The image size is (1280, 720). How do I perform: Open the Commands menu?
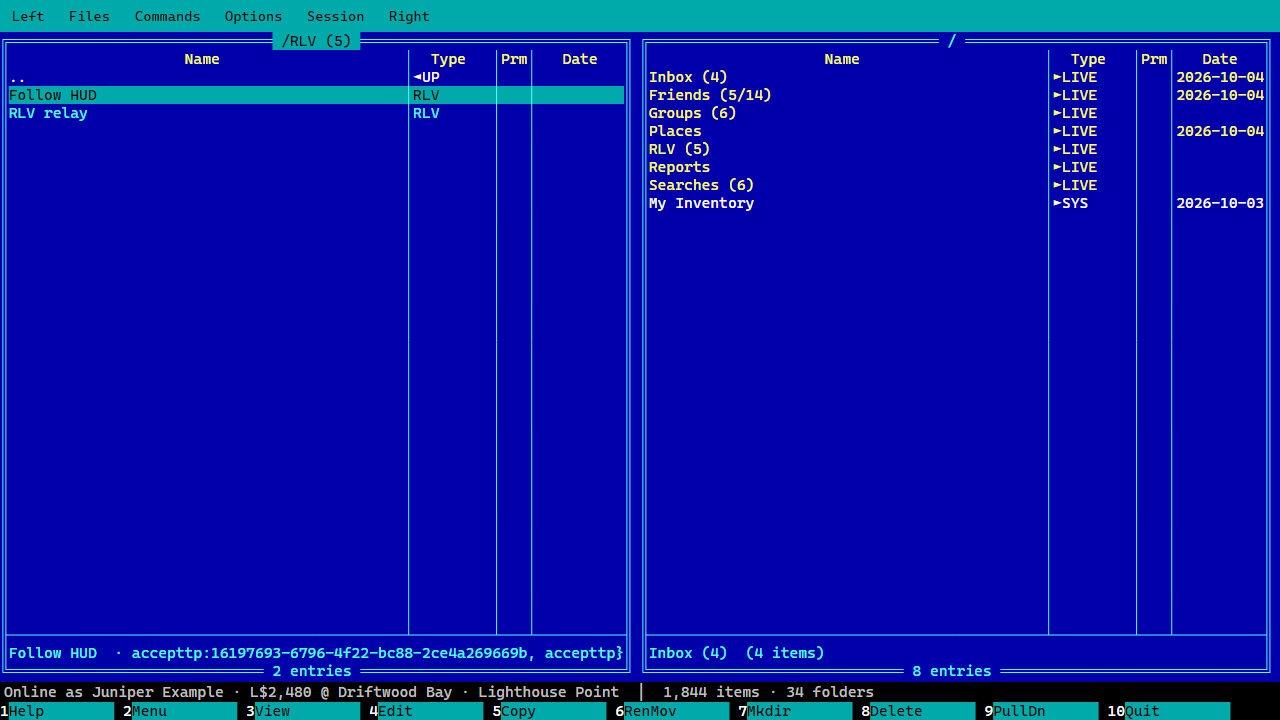[168, 16]
